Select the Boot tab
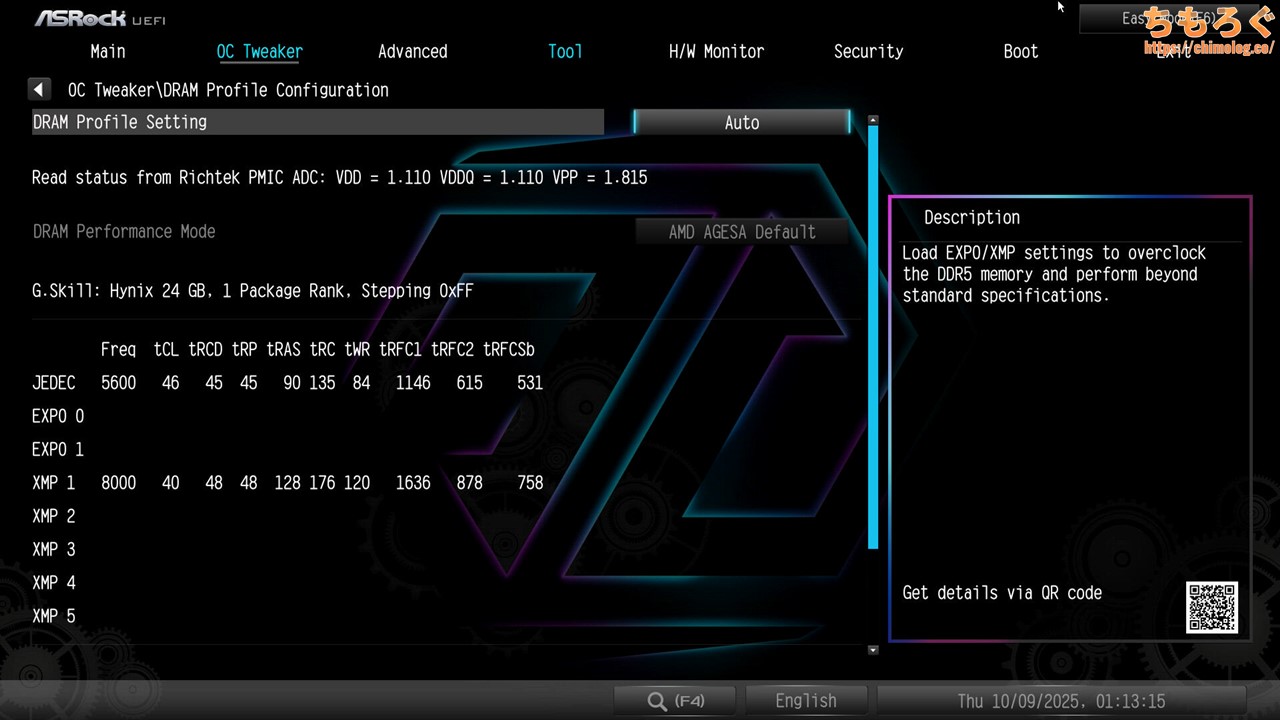This screenshot has height=720, width=1280. pyautogui.click(x=1020, y=52)
